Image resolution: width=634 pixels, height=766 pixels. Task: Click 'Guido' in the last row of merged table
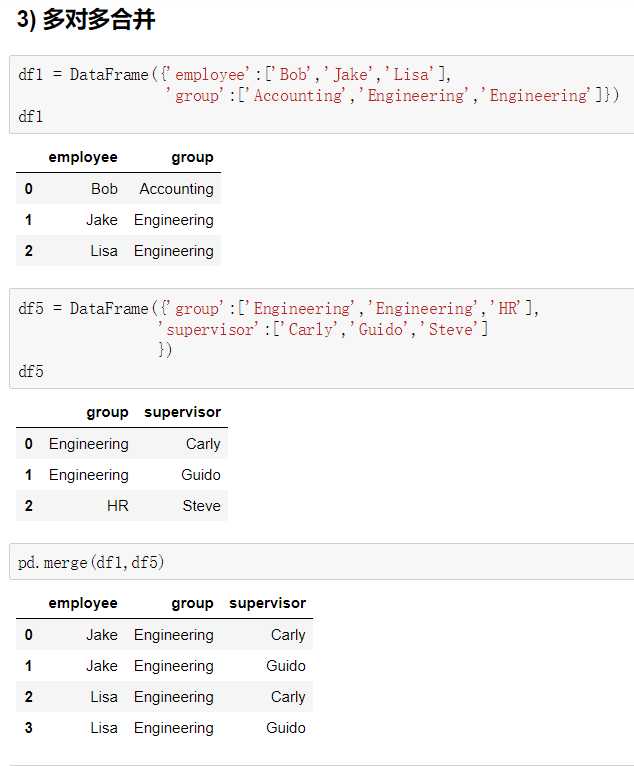(286, 728)
